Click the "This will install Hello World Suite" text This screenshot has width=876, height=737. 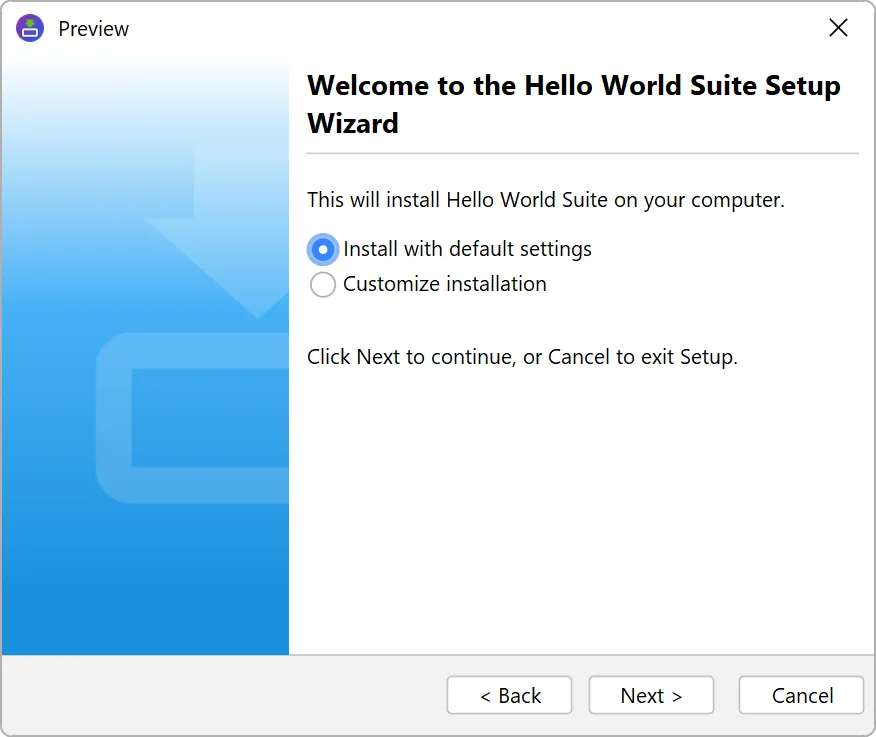[545, 200]
